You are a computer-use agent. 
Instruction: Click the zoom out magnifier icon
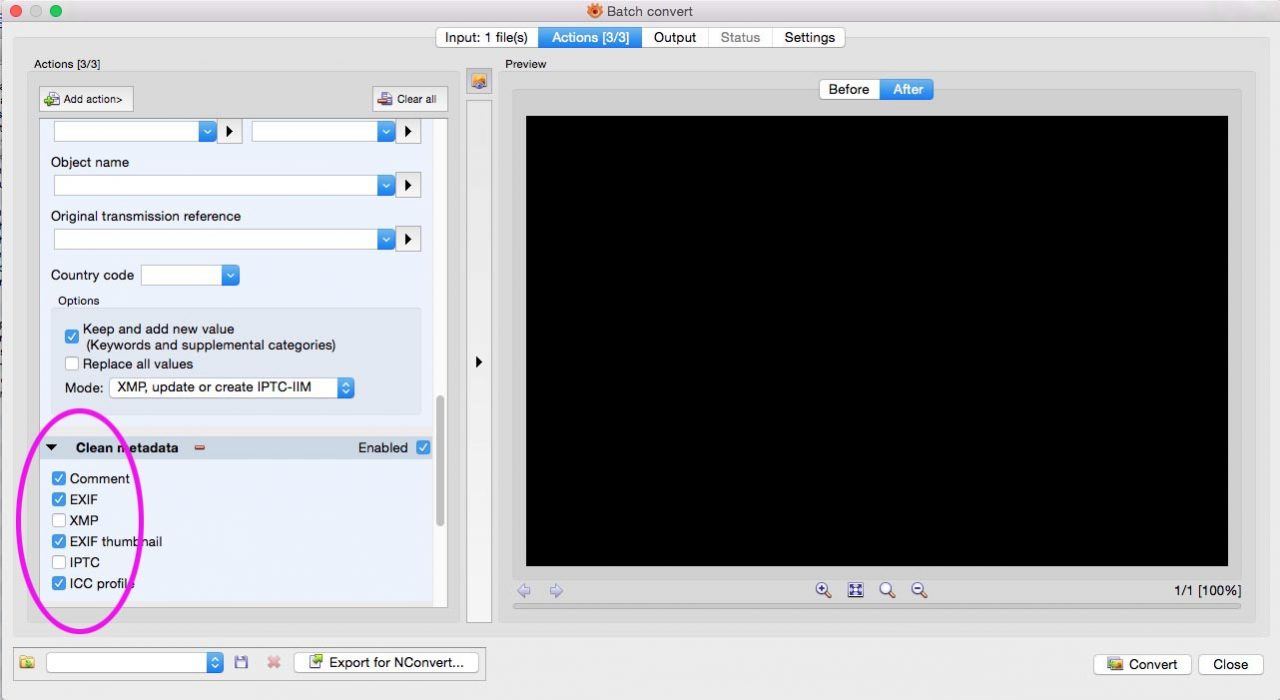coord(919,590)
